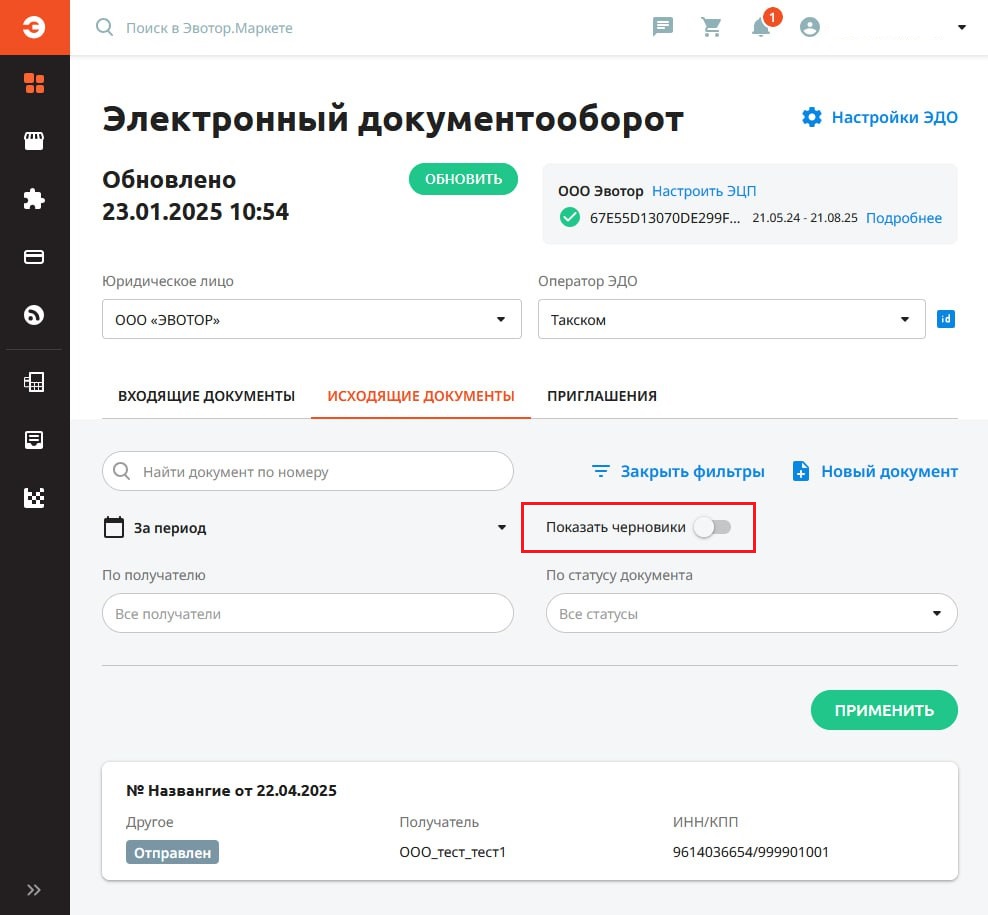Click the green certificate check icon
This screenshot has width=988, height=915.
tap(570, 217)
